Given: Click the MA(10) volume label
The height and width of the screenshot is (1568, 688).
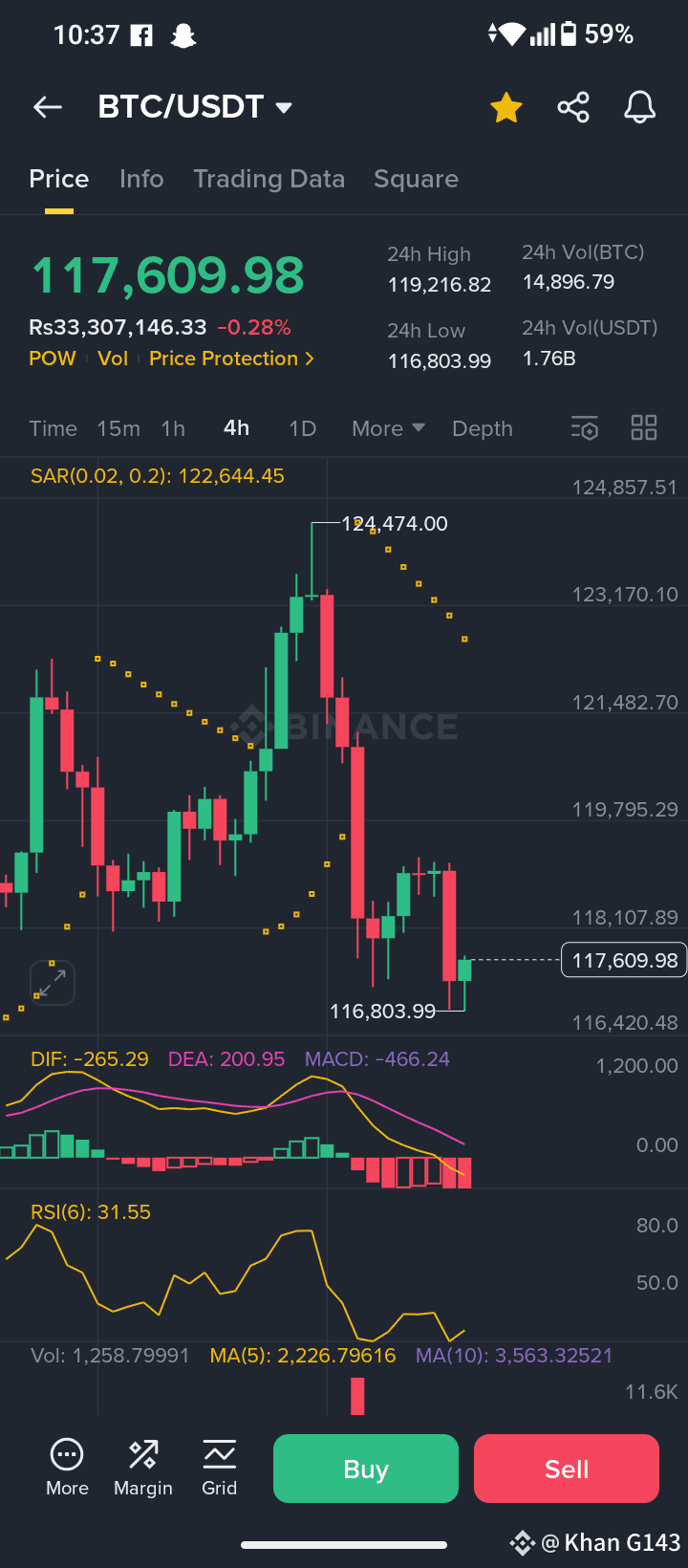Looking at the screenshot, I should [514, 1355].
